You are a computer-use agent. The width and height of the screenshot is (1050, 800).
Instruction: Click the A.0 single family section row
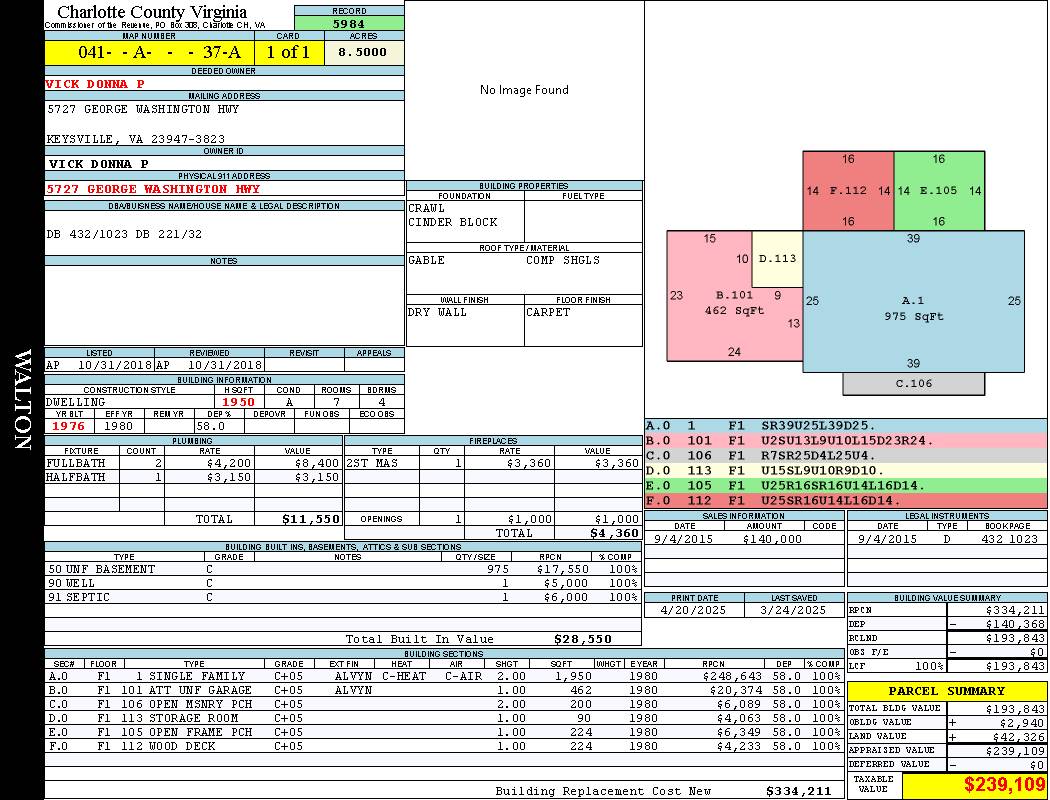[444, 676]
